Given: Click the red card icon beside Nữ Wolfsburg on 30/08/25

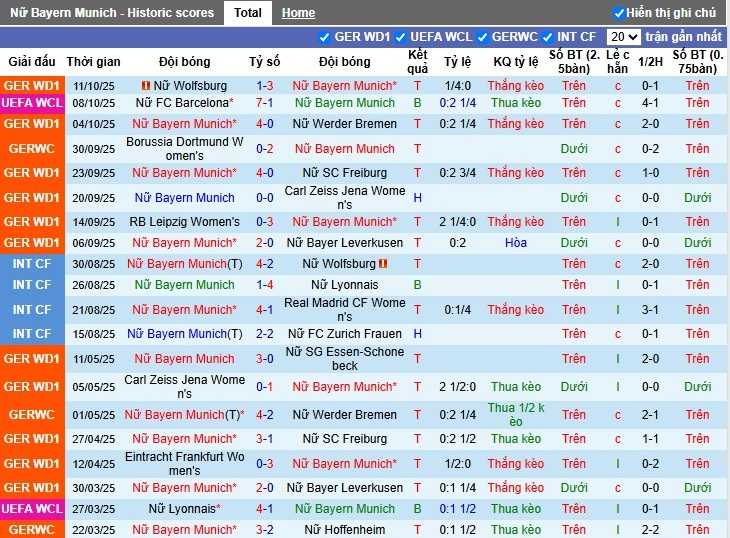Looking at the screenshot, I should (x=383, y=264).
